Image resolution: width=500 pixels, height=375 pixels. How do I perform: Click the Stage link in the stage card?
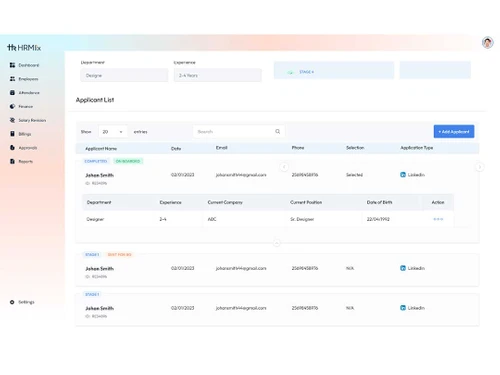click(x=306, y=72)
